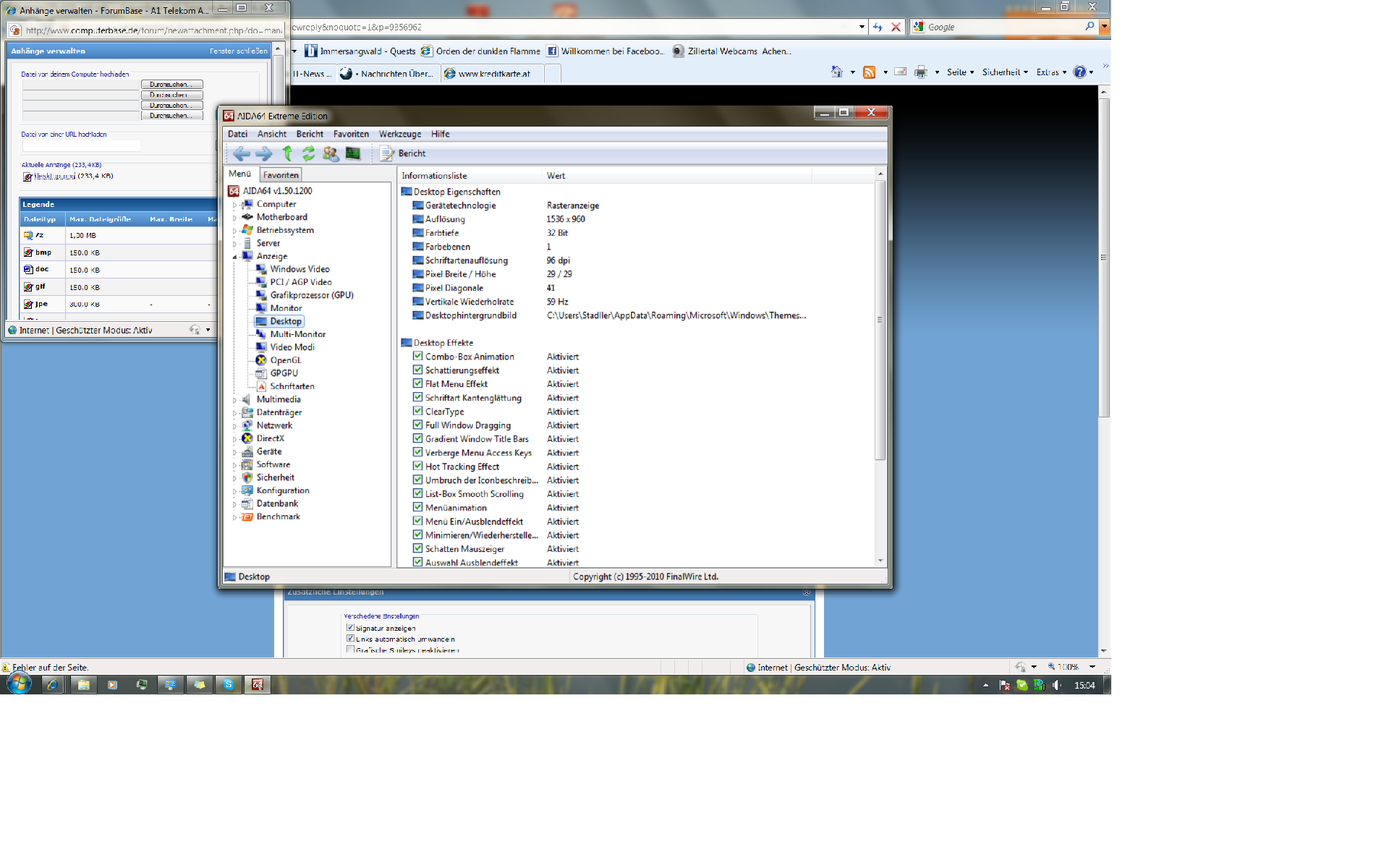Viewport: 1389px width, 868px height.
Task: Open the Bericht report toolbar icon
Action: (388, 153)
